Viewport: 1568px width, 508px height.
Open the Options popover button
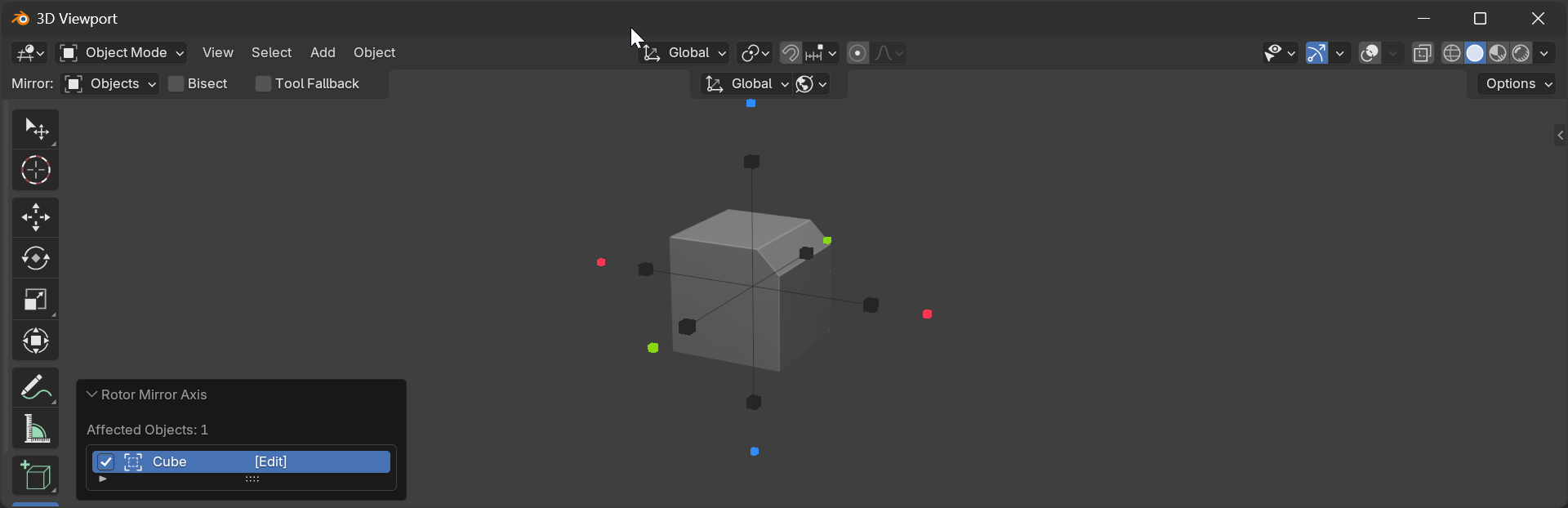click(1517, 84)
